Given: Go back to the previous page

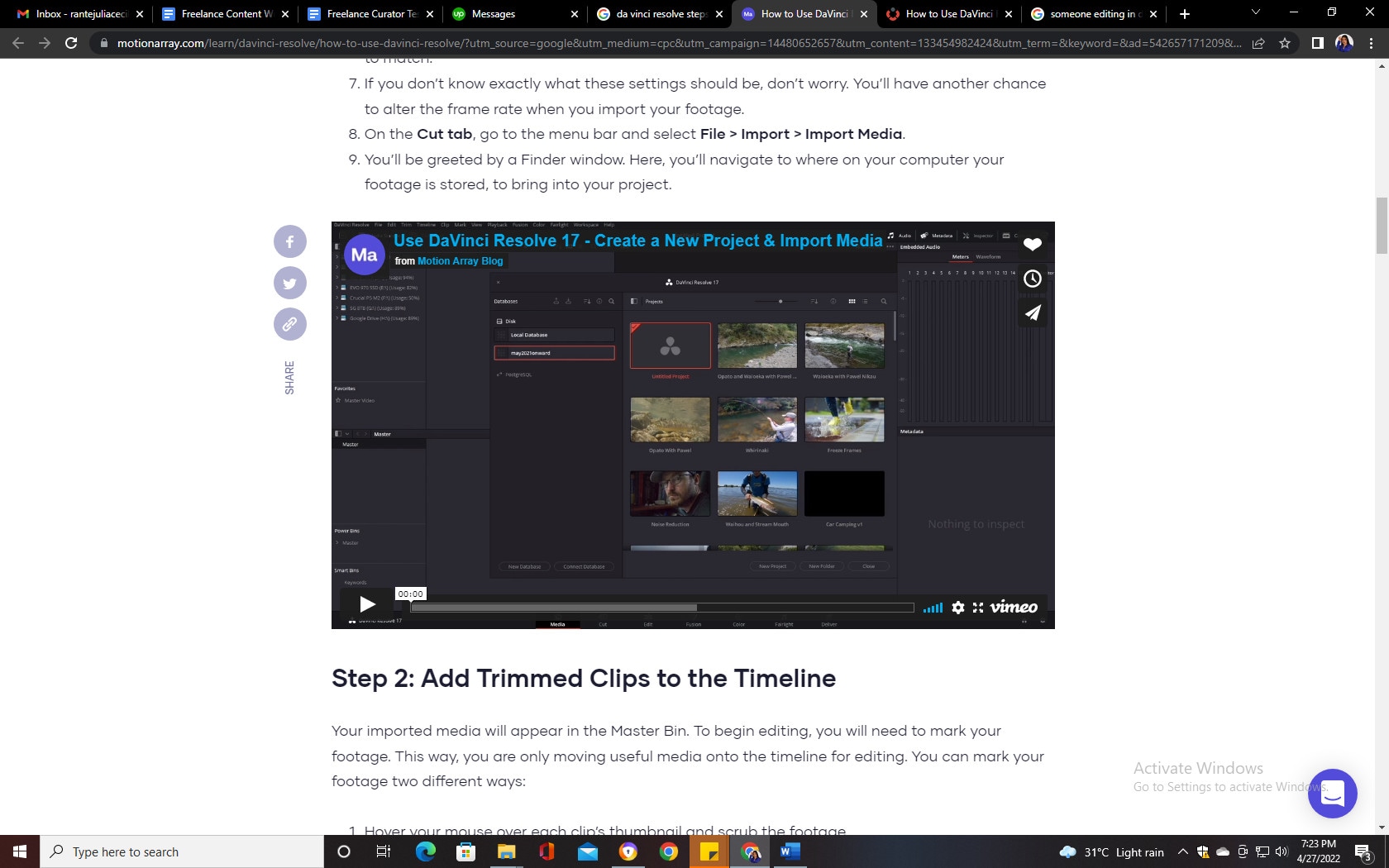Looking at the screenshot, I should (18, 43).
